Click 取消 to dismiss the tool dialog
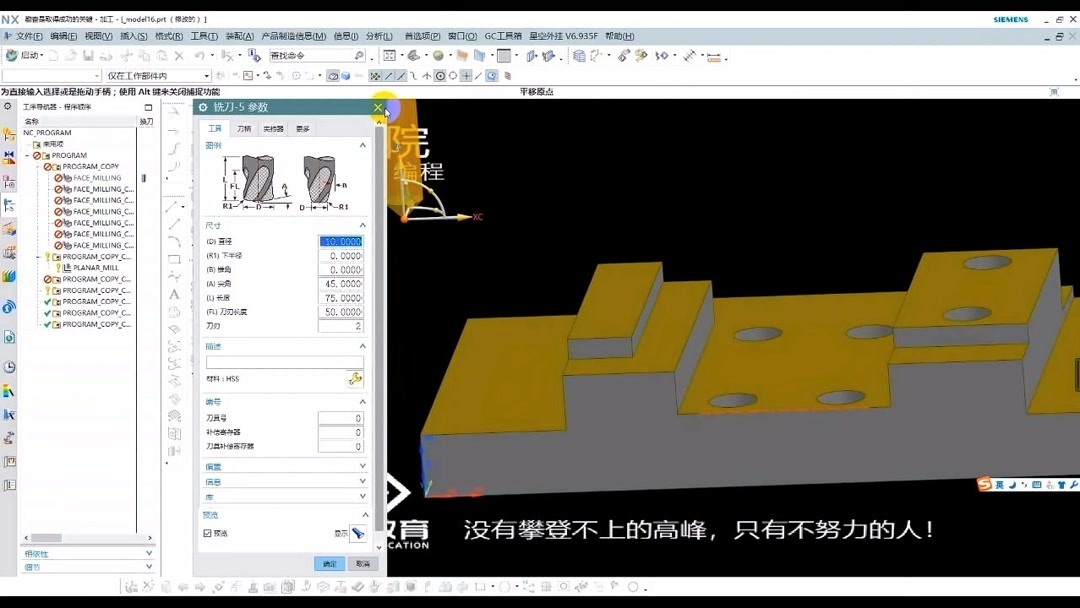Image resolution: width=1080 pixels, height=608 pixels. (x=362, y=564)
